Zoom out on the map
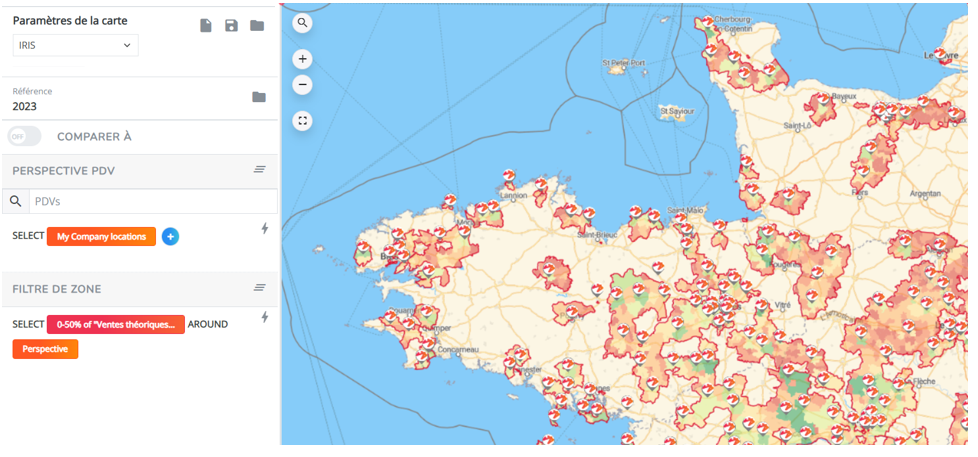 tap(303, 84)
